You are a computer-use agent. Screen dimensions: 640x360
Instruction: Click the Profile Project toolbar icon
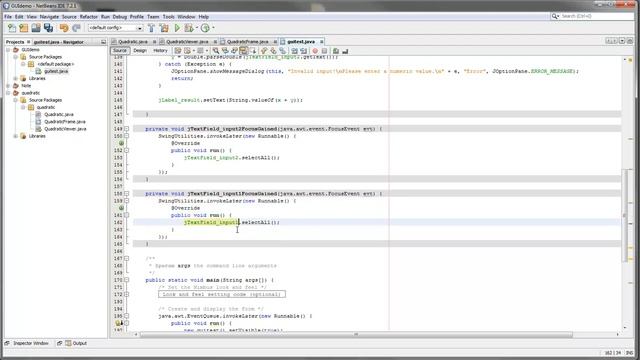[205, 28]
